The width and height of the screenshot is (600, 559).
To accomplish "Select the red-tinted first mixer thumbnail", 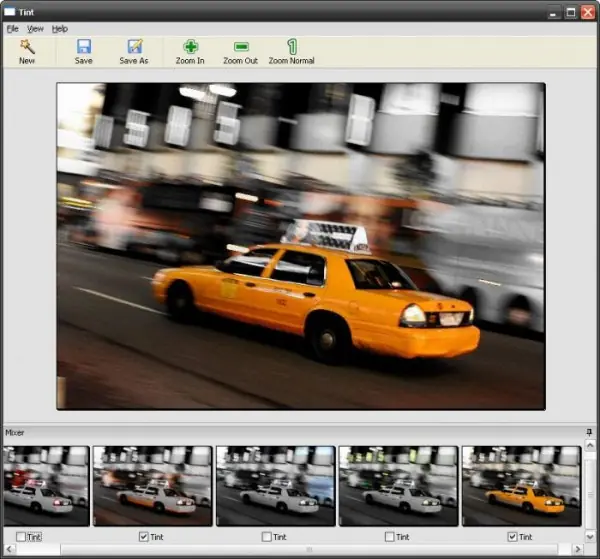I will tap(46, 485).
